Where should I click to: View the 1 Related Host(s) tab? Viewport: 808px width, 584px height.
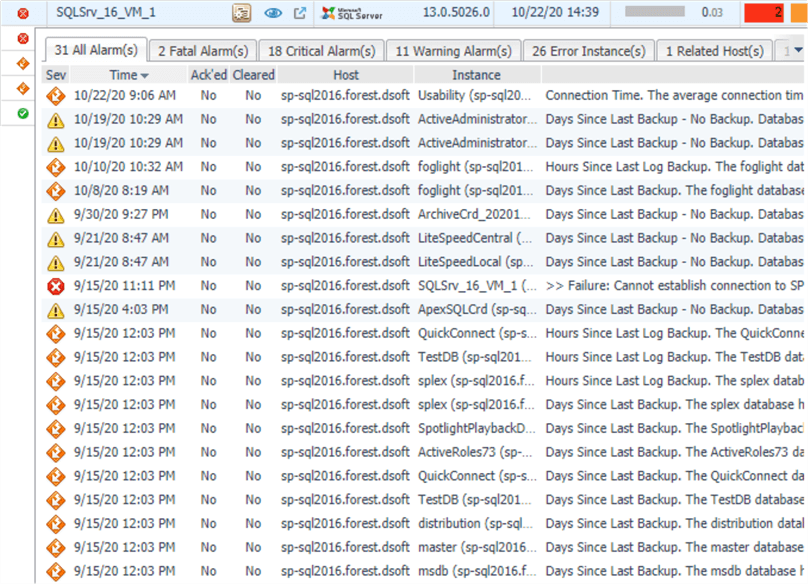pos(715,51)
